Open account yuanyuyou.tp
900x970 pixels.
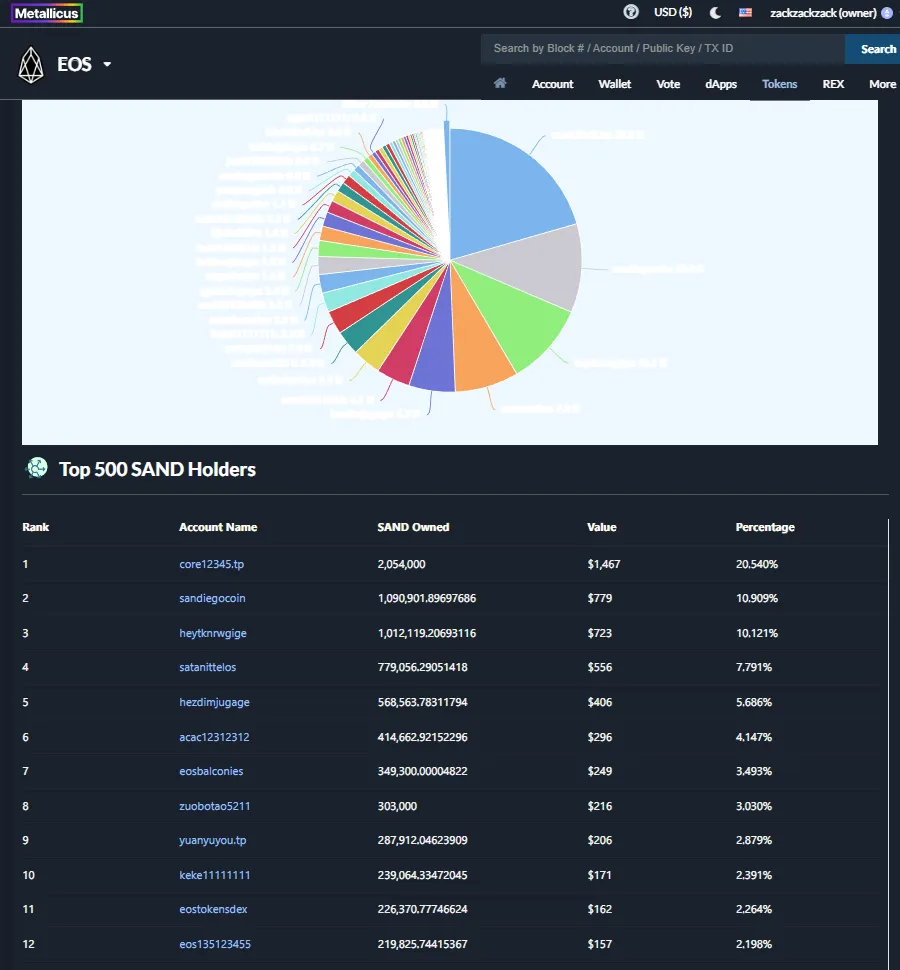(213, 840)
